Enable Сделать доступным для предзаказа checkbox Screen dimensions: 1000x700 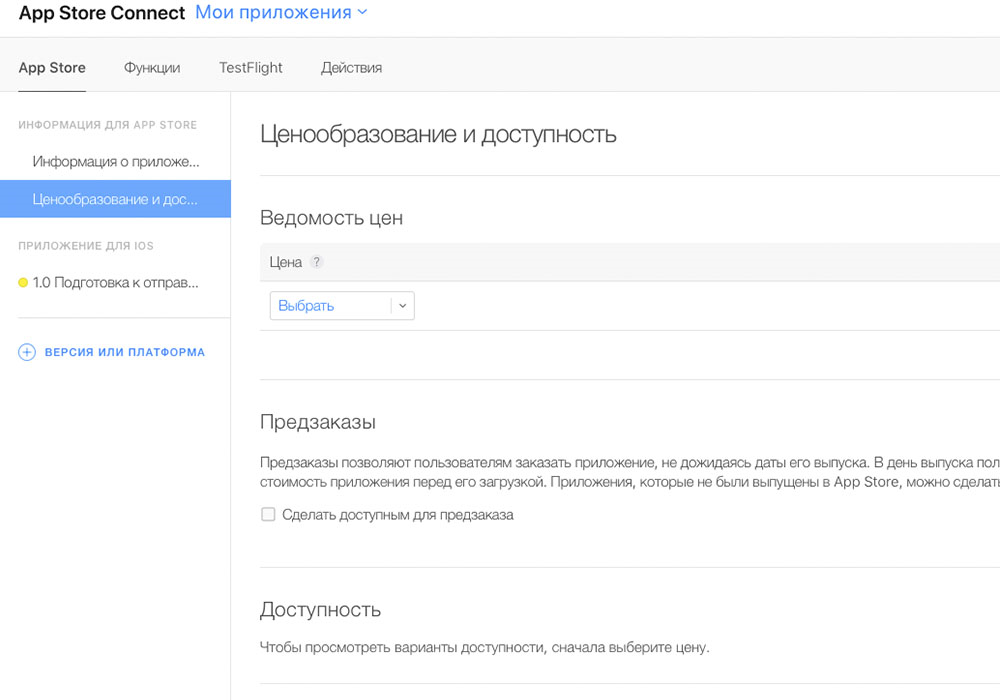(268, 514)
